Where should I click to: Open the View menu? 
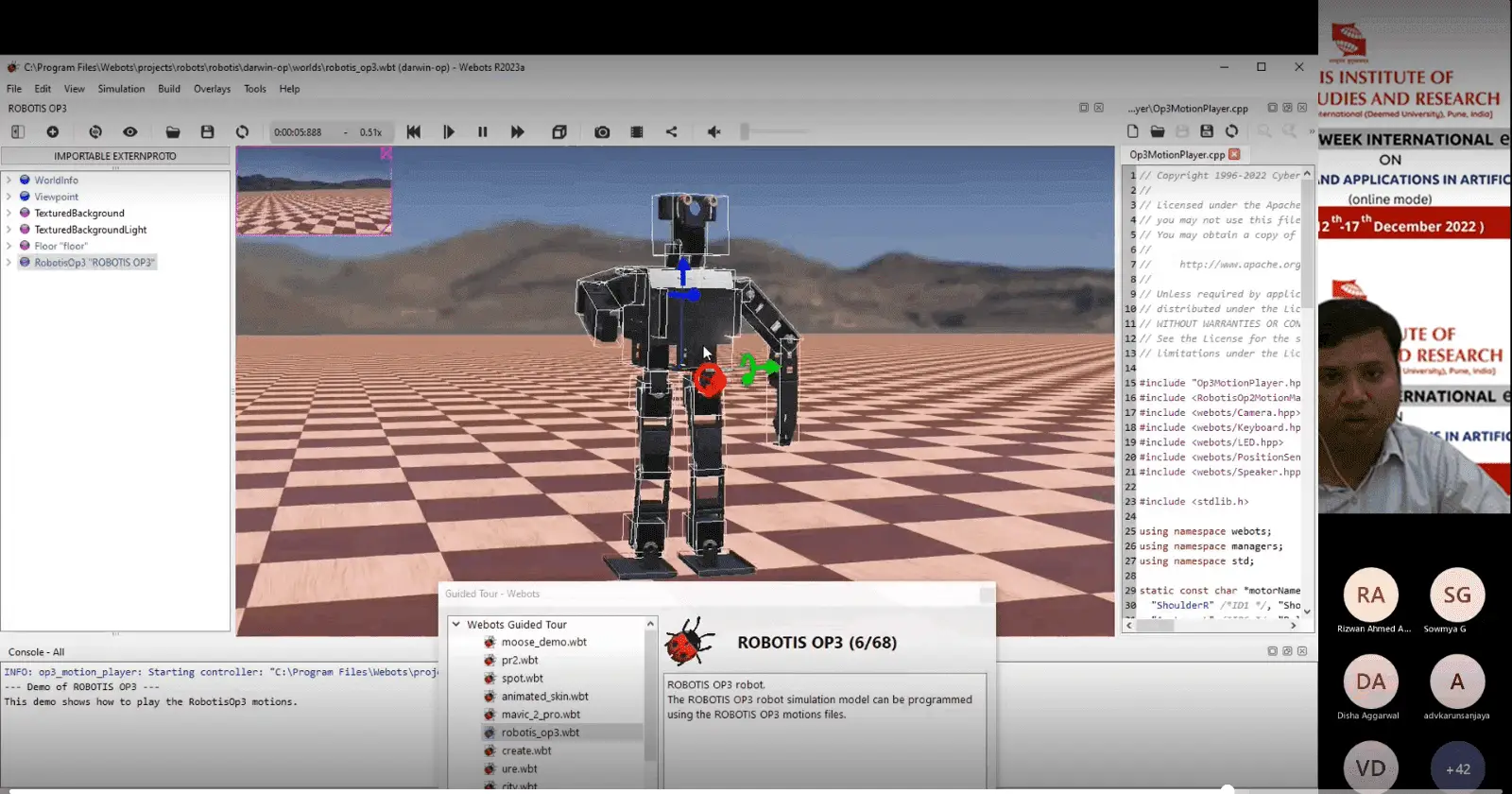pos(74,89)
